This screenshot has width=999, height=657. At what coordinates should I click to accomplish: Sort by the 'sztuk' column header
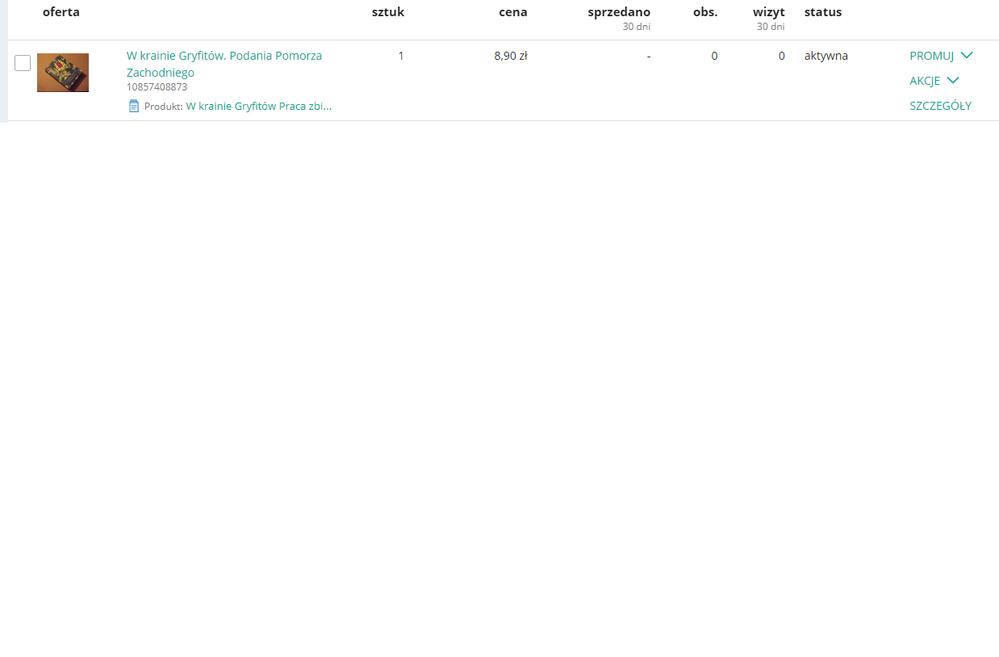[388, 12]
